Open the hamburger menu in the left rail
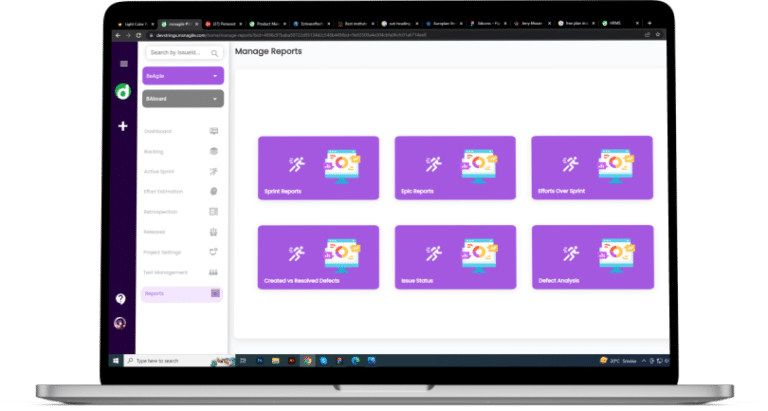This screenshot has height=411, width=768. (123, 64)
